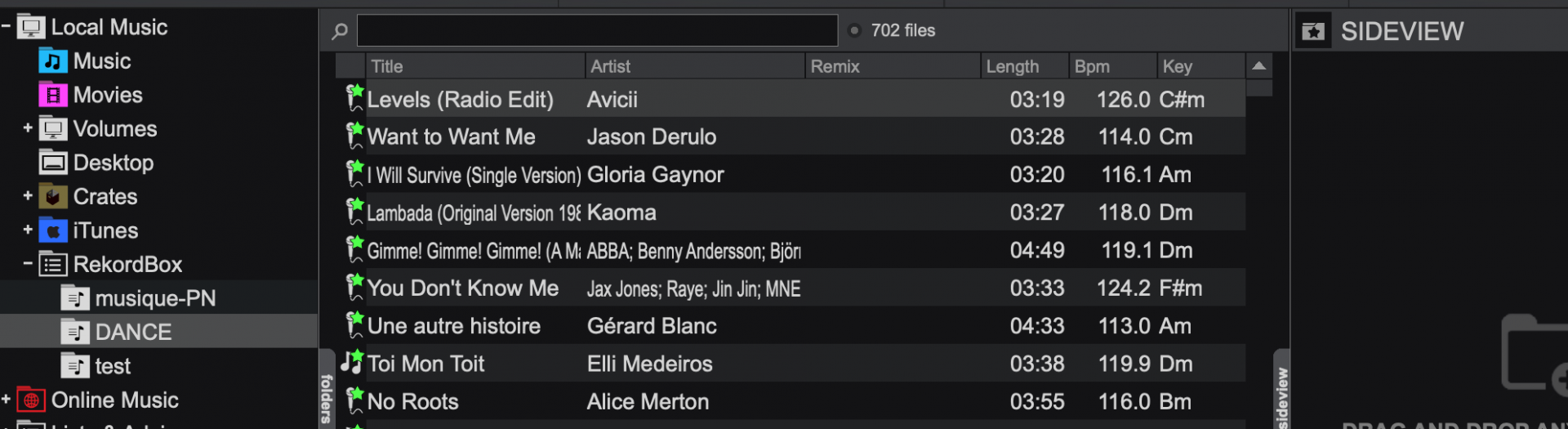Select the Music folder icon
The height and width of the screenshot is (429, 1568).
(x=53, y=61)
